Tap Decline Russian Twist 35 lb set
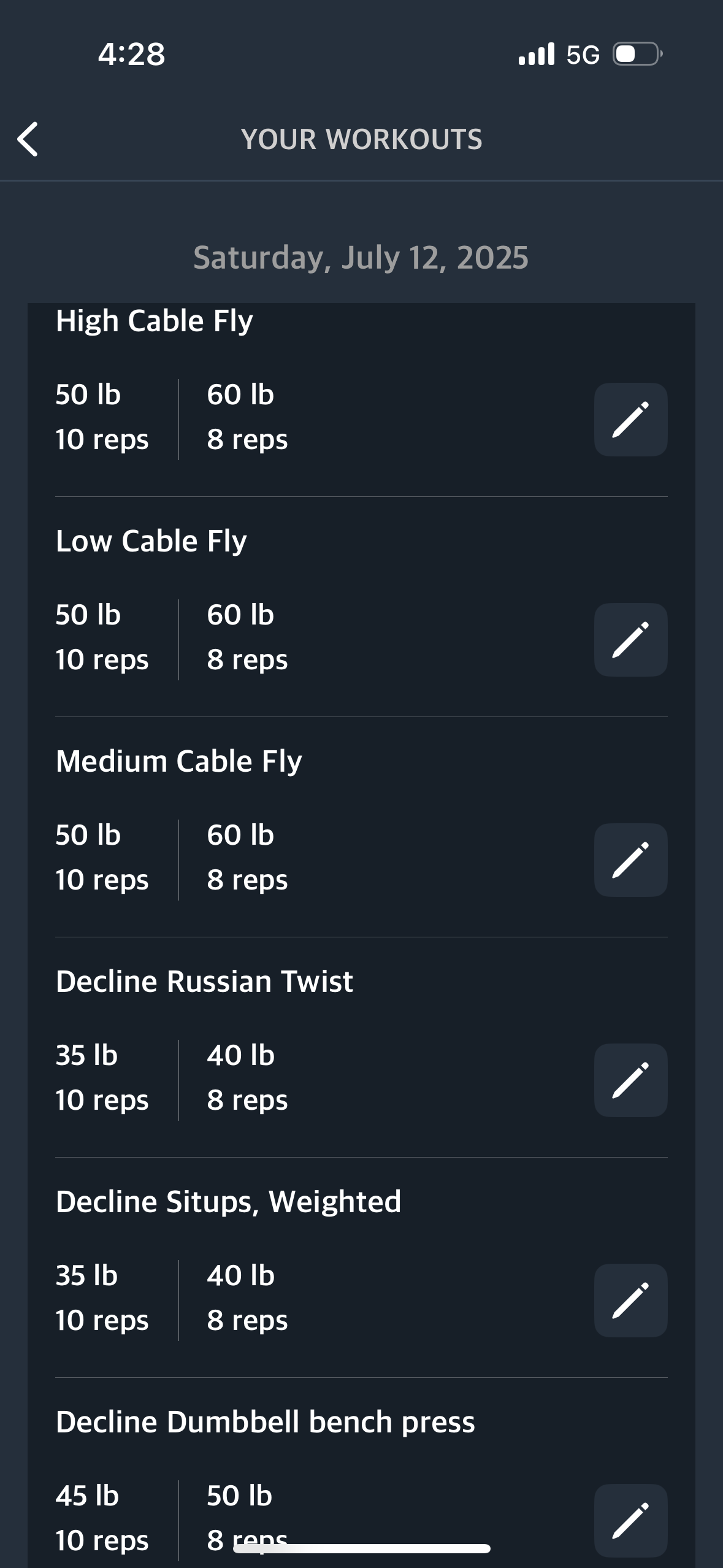This screenshot has width=723, height=1568. [x=102, y=1078]
